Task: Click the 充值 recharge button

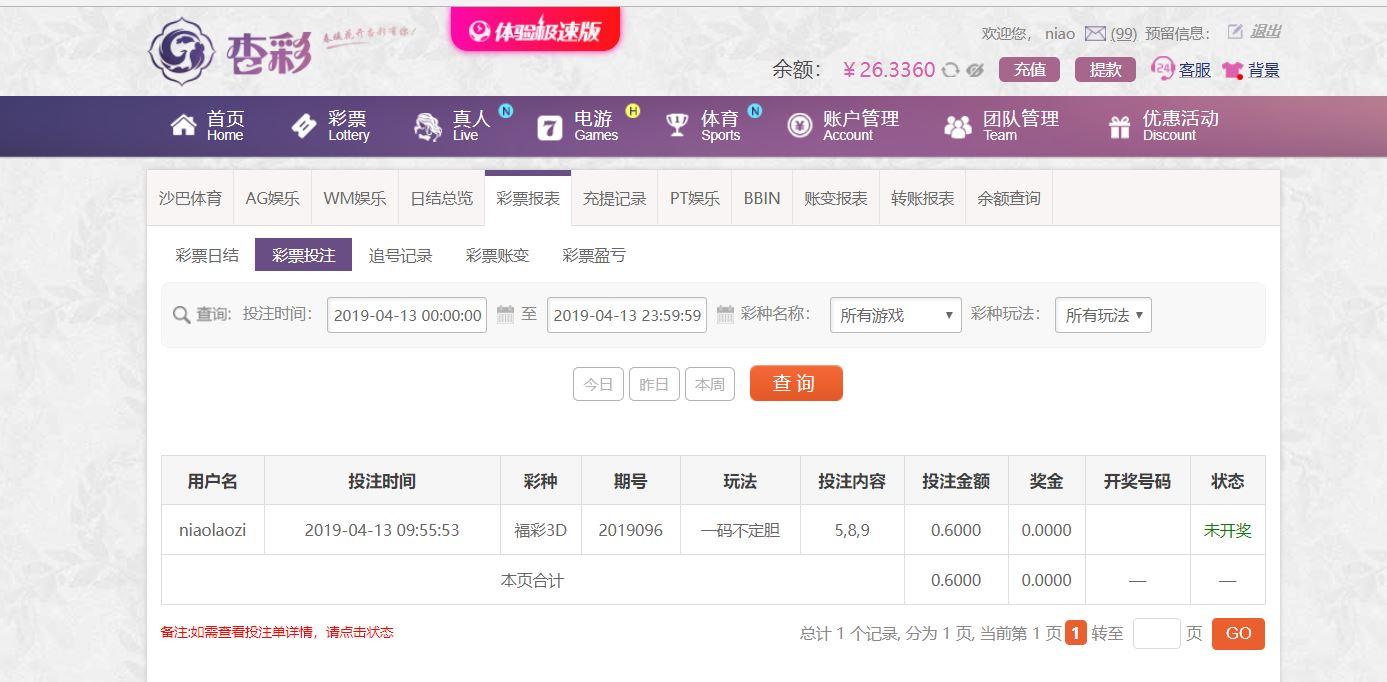Action: pos(1029,69)
